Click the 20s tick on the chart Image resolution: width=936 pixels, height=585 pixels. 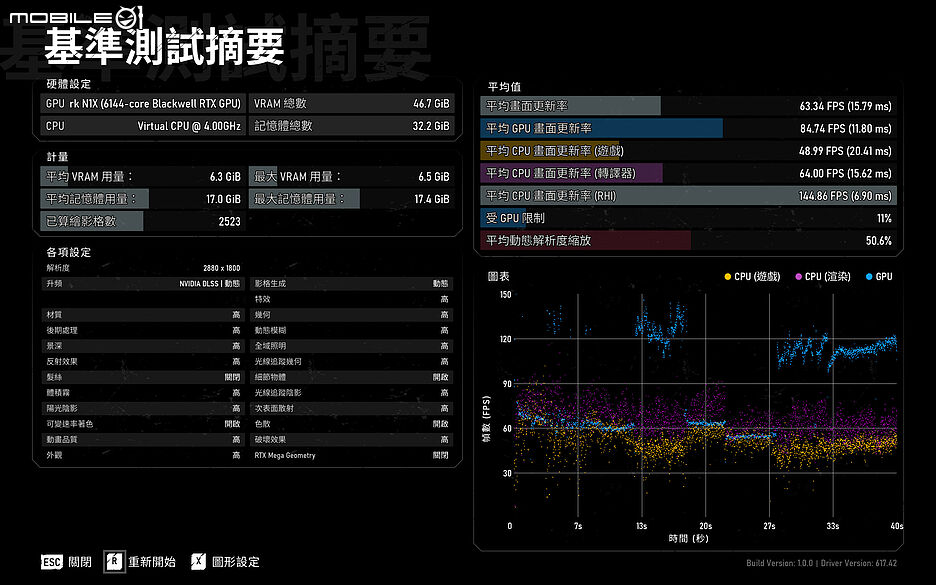coord(706,526)
